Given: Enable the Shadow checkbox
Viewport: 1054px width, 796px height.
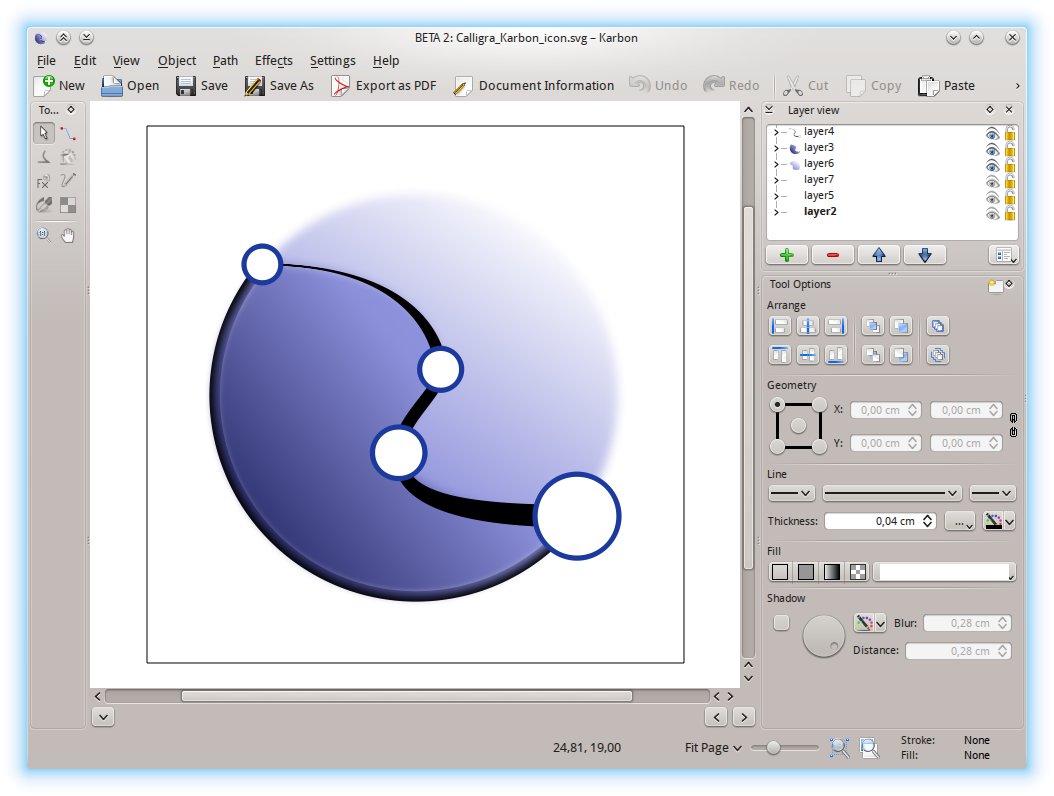Looking at the screenshot, I should 781,623.
